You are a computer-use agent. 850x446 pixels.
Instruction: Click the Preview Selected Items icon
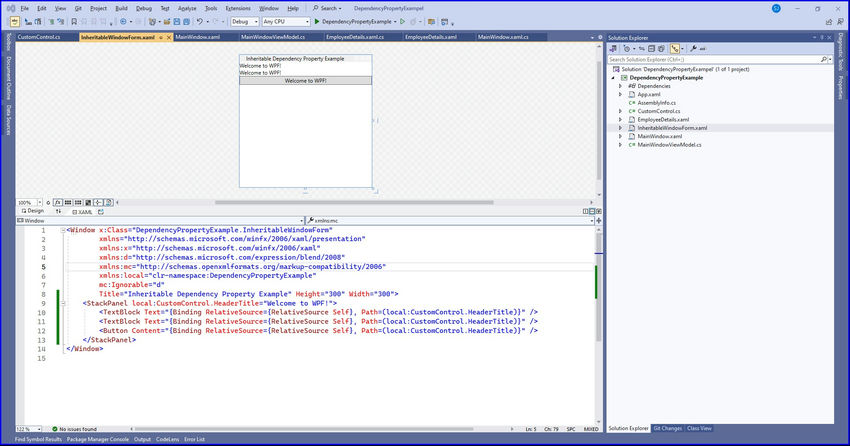pos(703,49)
